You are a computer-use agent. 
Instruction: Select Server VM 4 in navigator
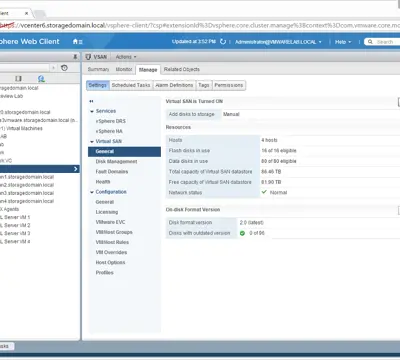(15, 242)
